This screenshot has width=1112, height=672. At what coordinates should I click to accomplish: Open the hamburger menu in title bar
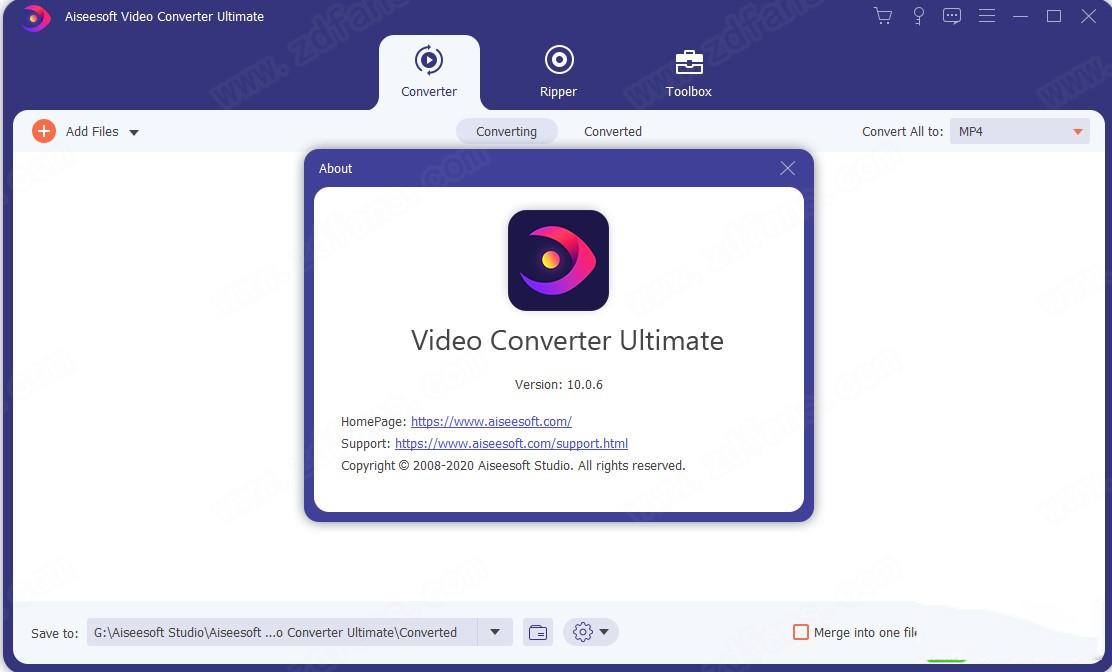pos(987,16)
